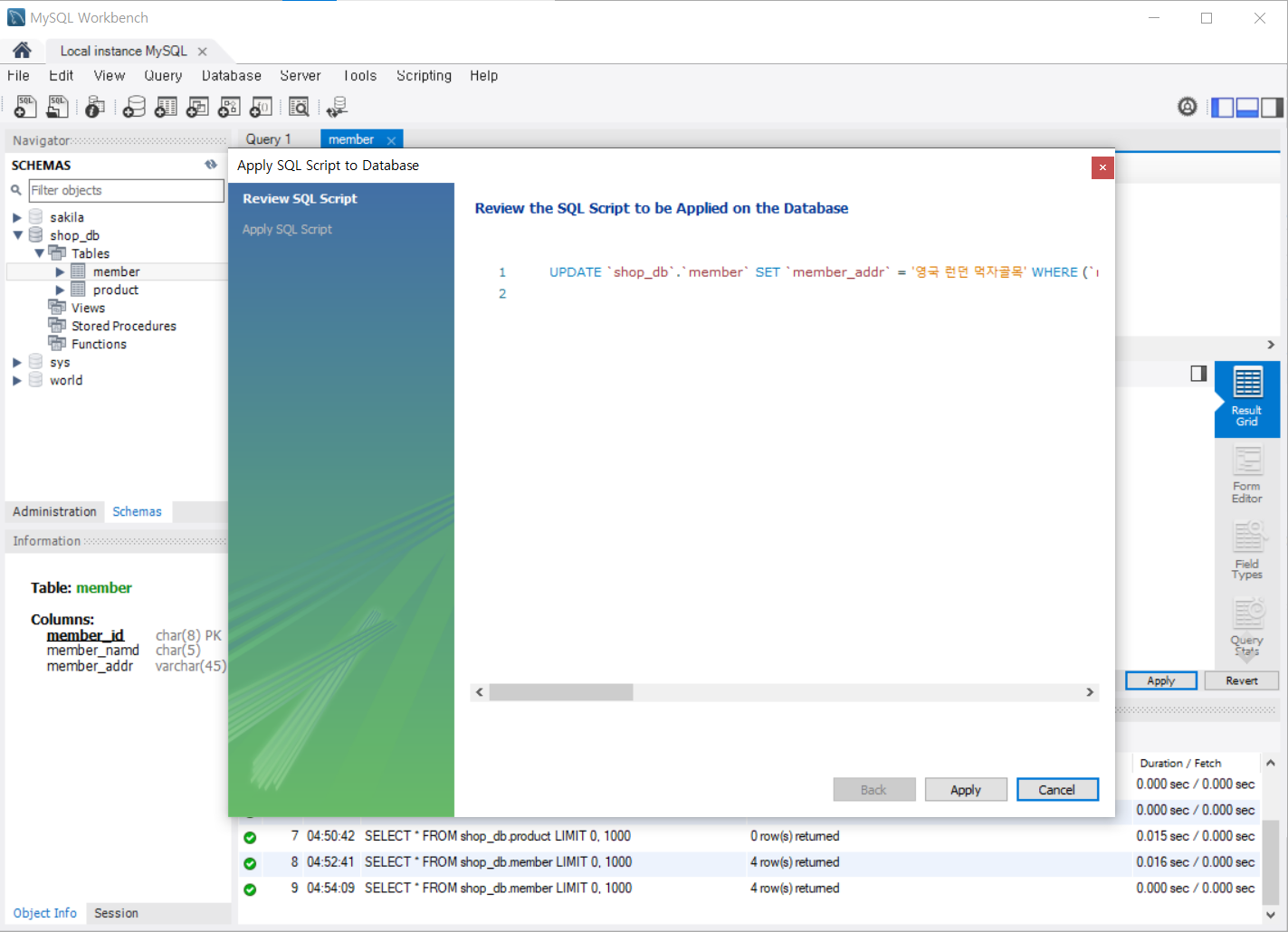The width and height of the screenshot is (1288, 932).
Task: Select the Result Grid side button
Action: click(x=1247, y=399)
